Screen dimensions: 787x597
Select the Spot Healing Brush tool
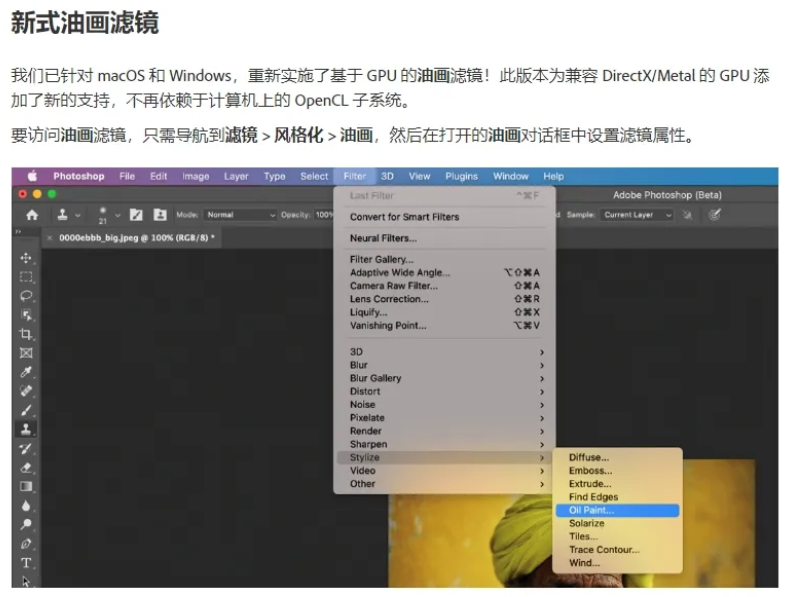pos(26,391)
